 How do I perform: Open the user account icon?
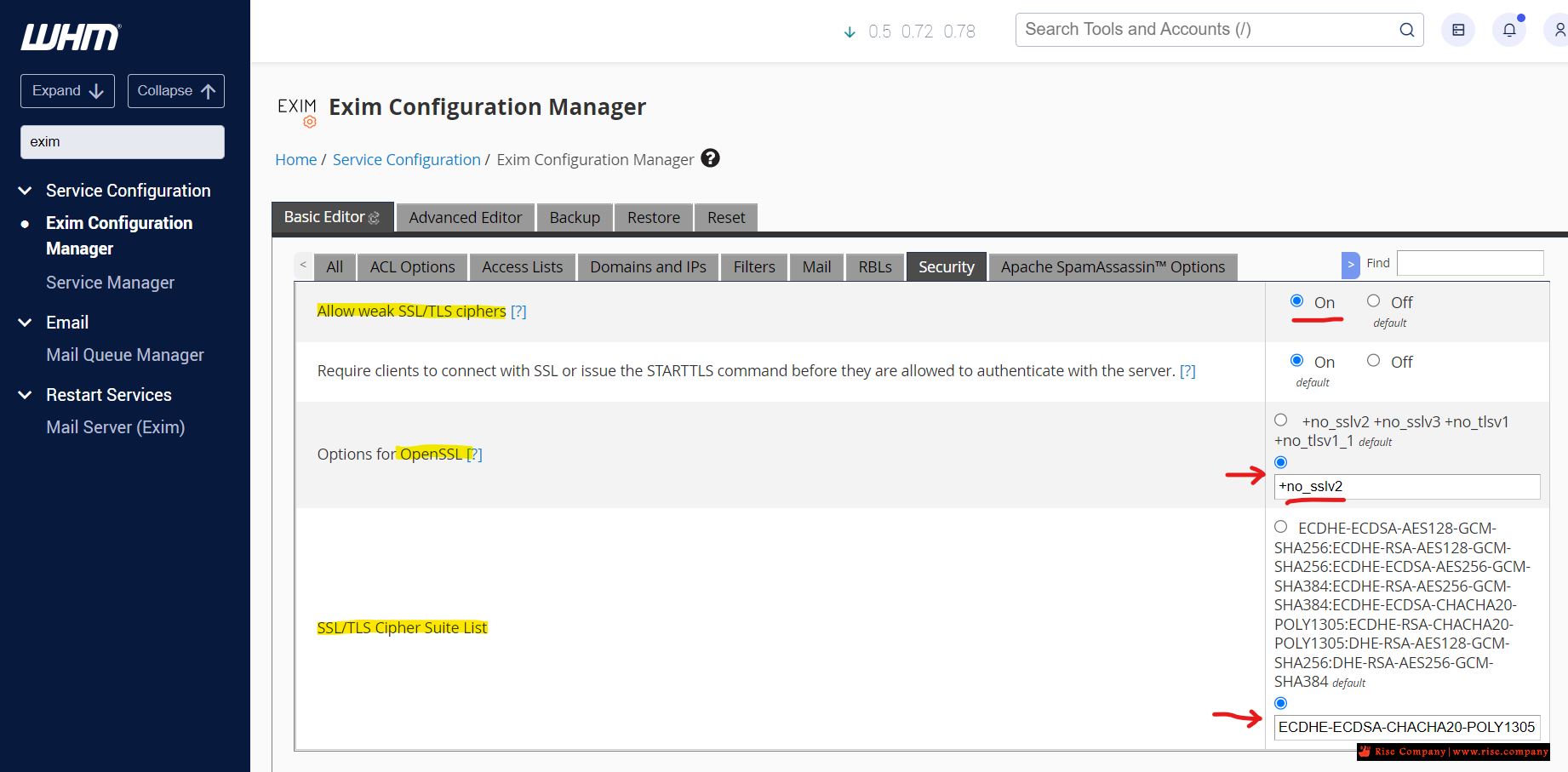pos(1558,31)
